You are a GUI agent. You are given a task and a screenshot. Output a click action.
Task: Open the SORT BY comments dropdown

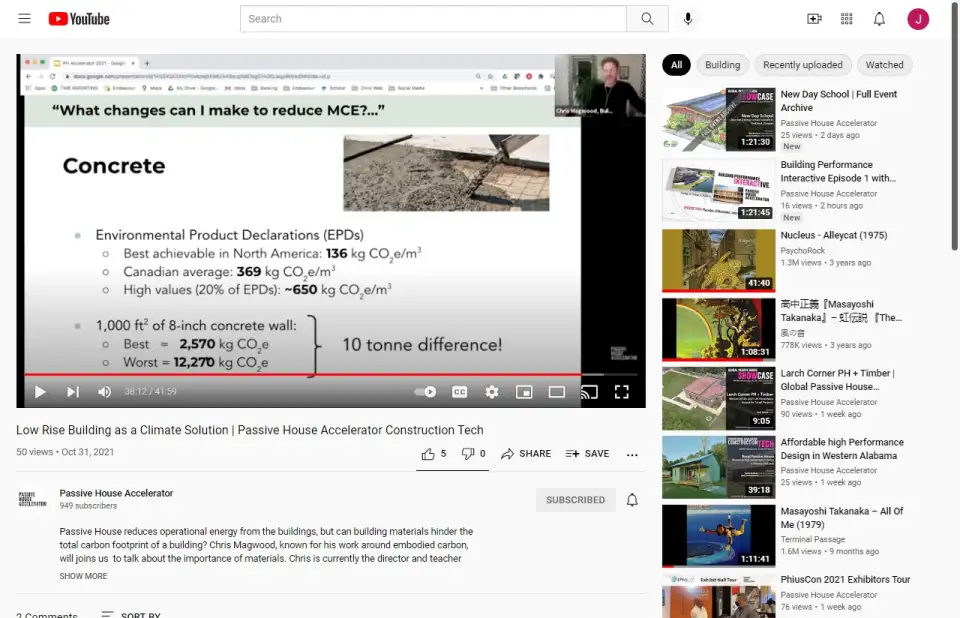pos(130,615)
